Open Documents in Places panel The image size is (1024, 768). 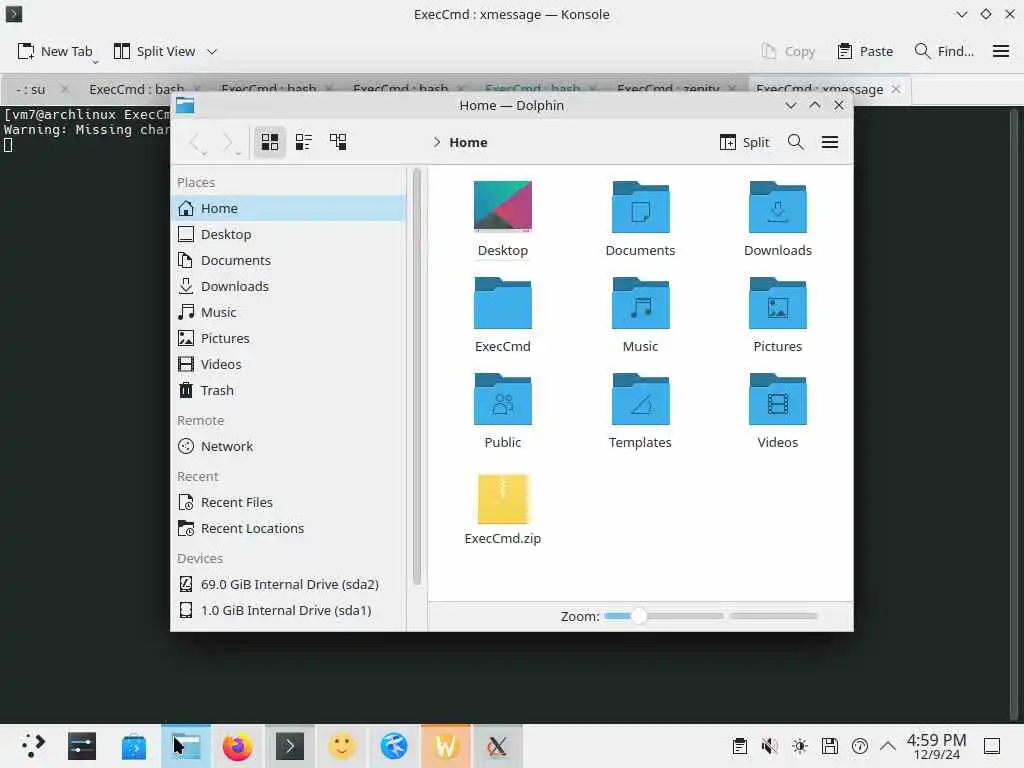(x=288, y=260)
